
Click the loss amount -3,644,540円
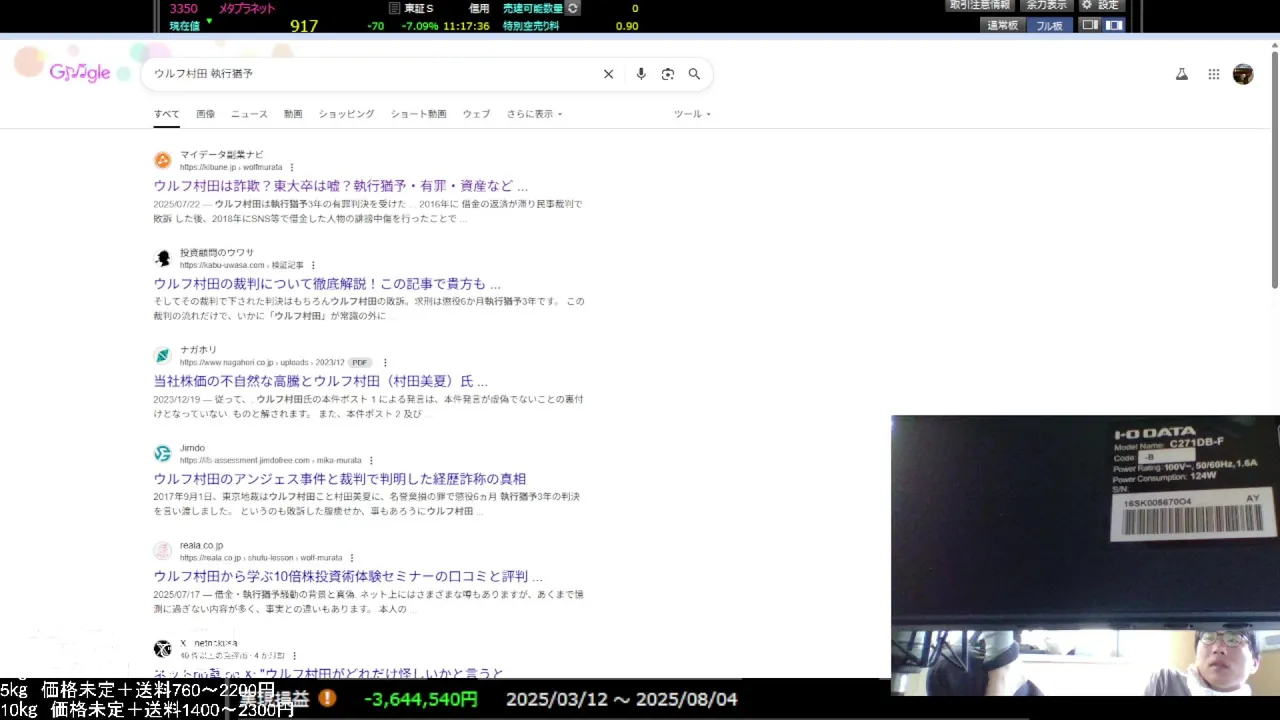pos(421,699)
